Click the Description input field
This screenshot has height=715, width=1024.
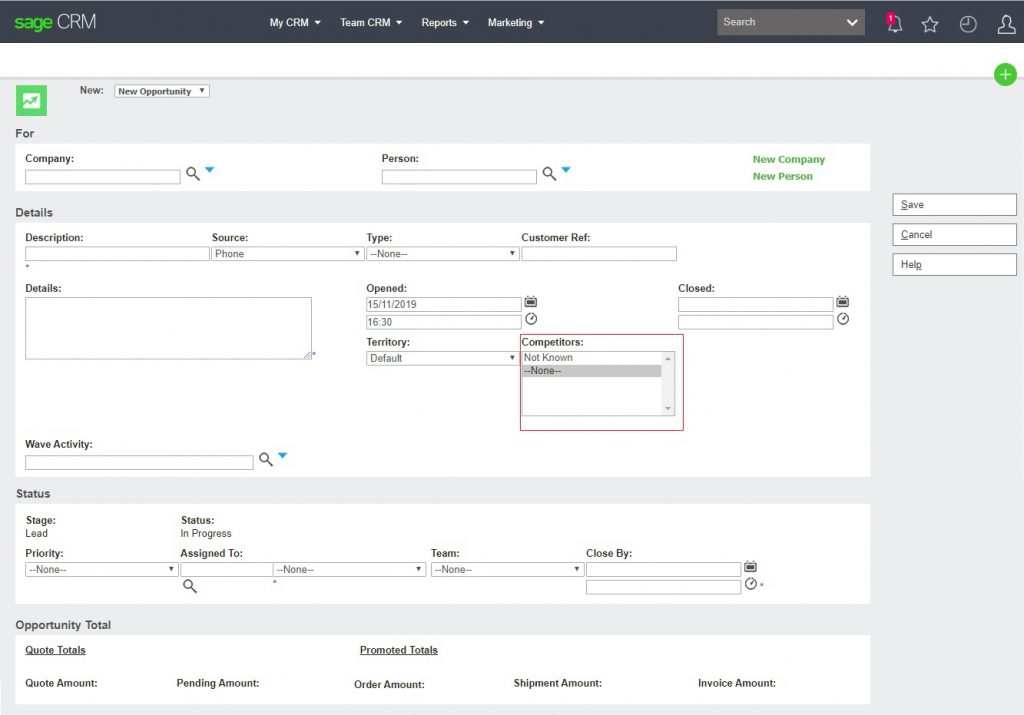click(117, 254)
